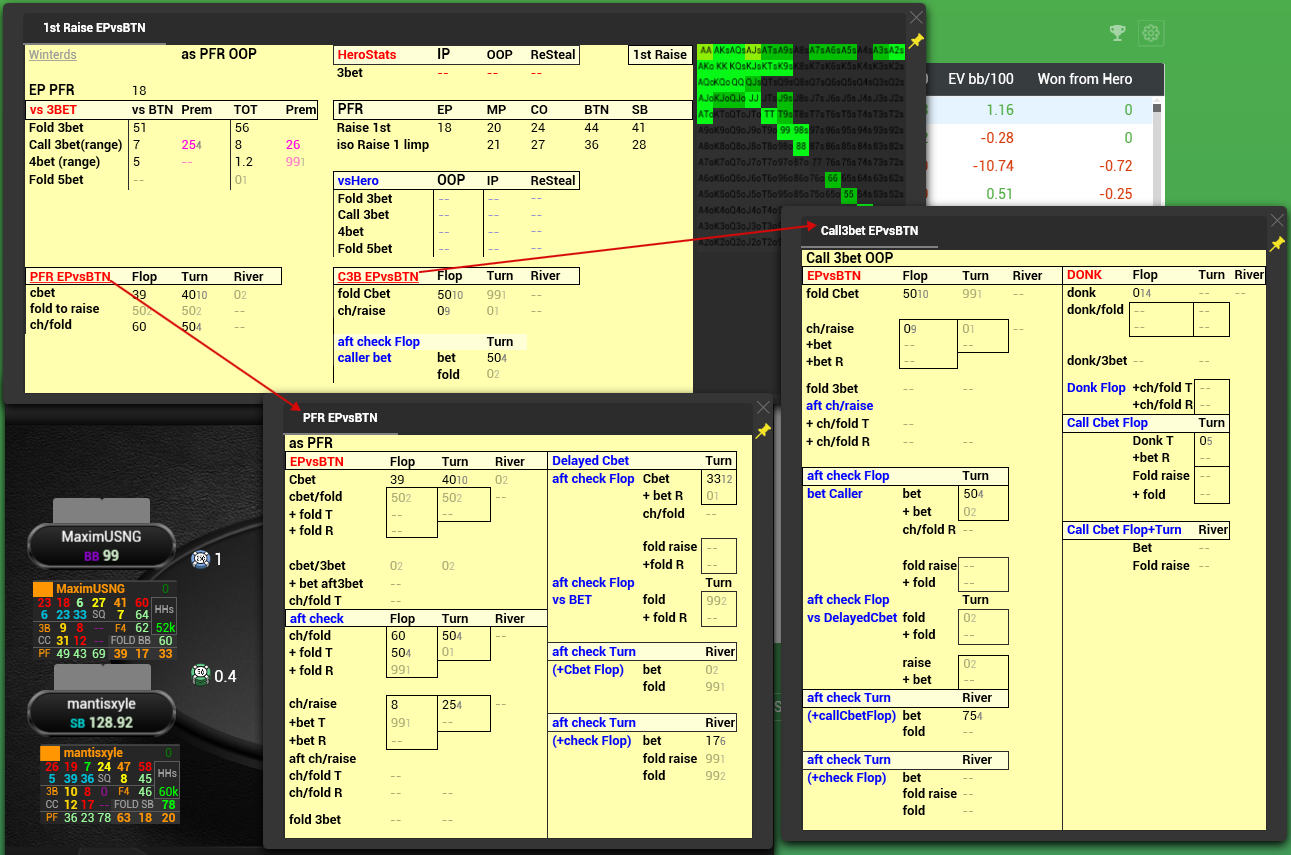Click the chip stack icon next to 0.4

pos(200,674)
